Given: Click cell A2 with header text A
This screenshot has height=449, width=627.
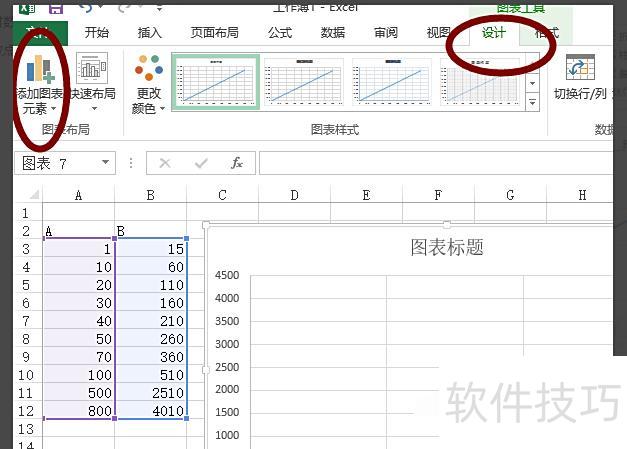Looking at the screenshot, I should point(78,231).
